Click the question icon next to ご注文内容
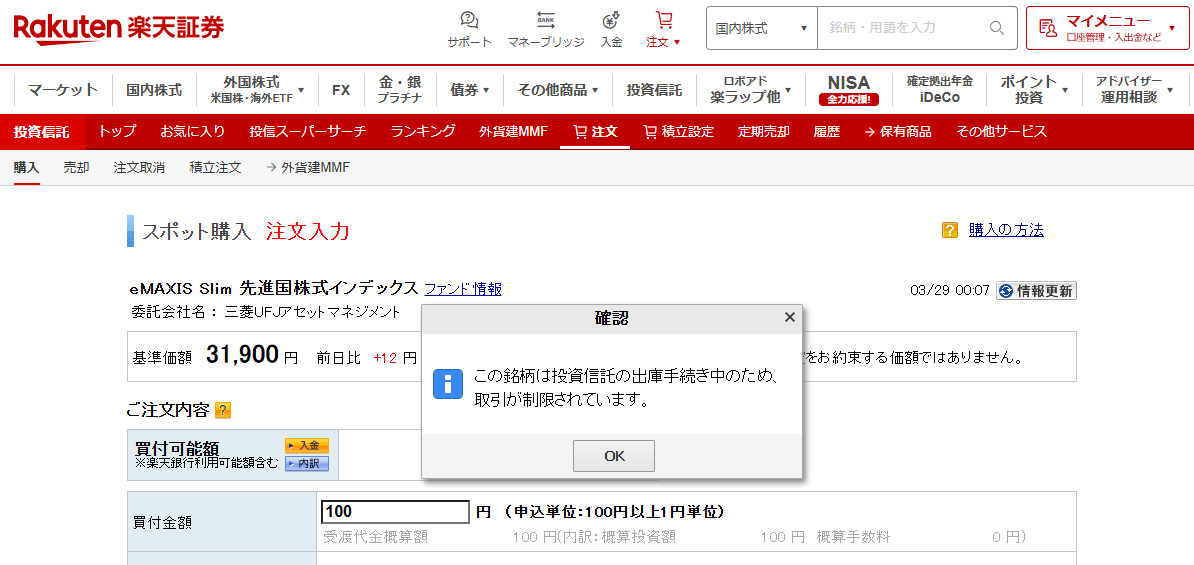 click(222, 410)
